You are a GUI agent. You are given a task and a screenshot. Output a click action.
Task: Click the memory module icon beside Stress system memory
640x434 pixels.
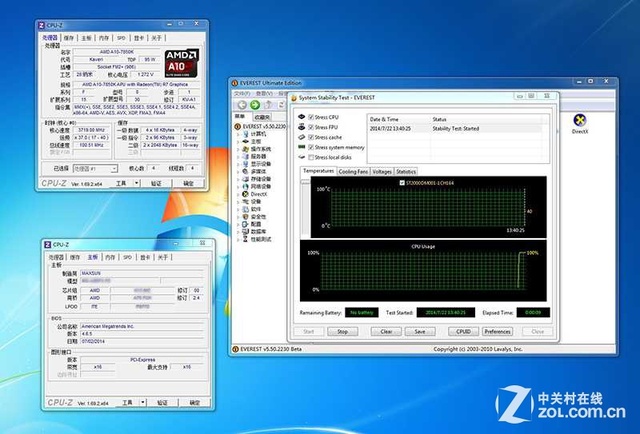[302, 147]
